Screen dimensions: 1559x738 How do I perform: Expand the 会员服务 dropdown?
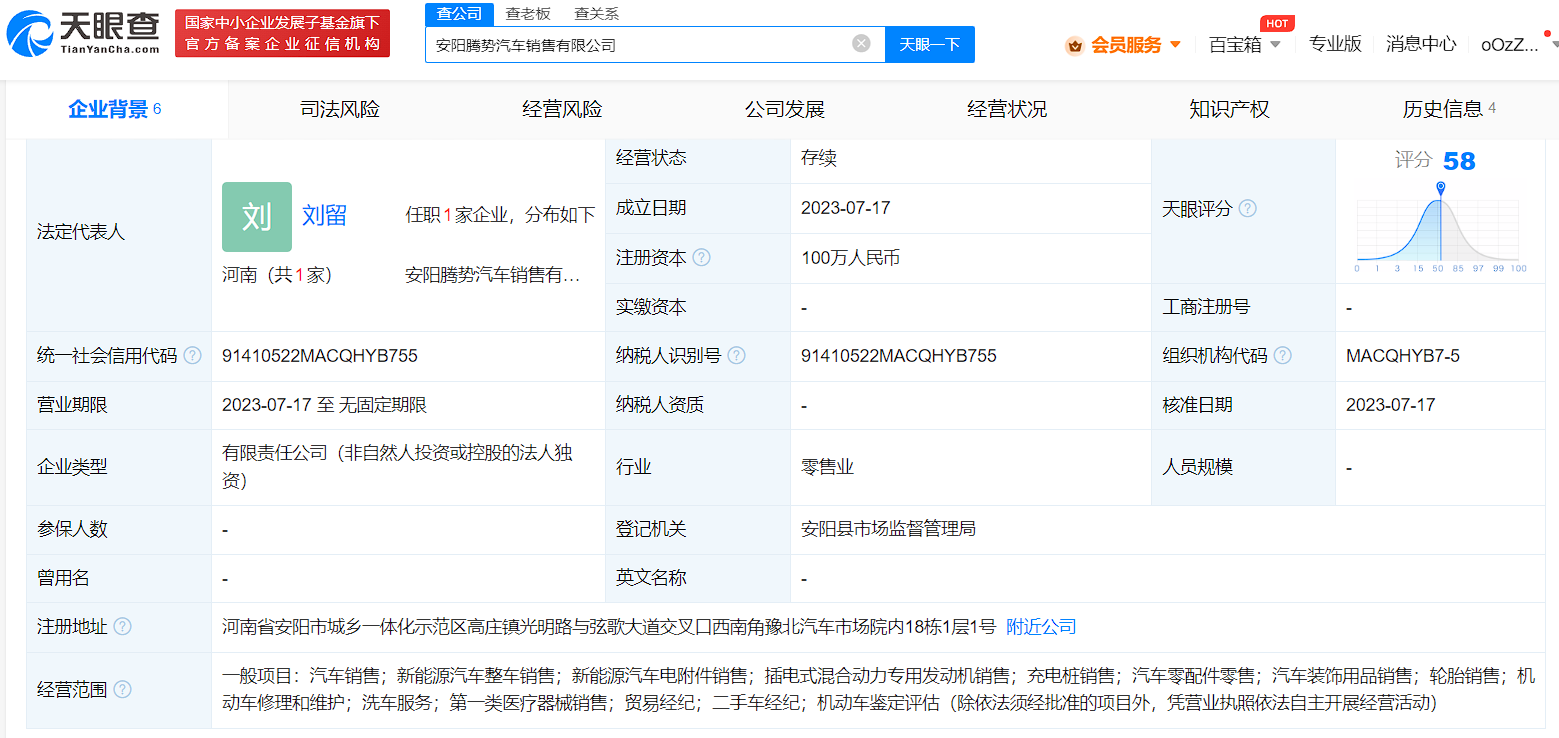tap(1176, 44)
